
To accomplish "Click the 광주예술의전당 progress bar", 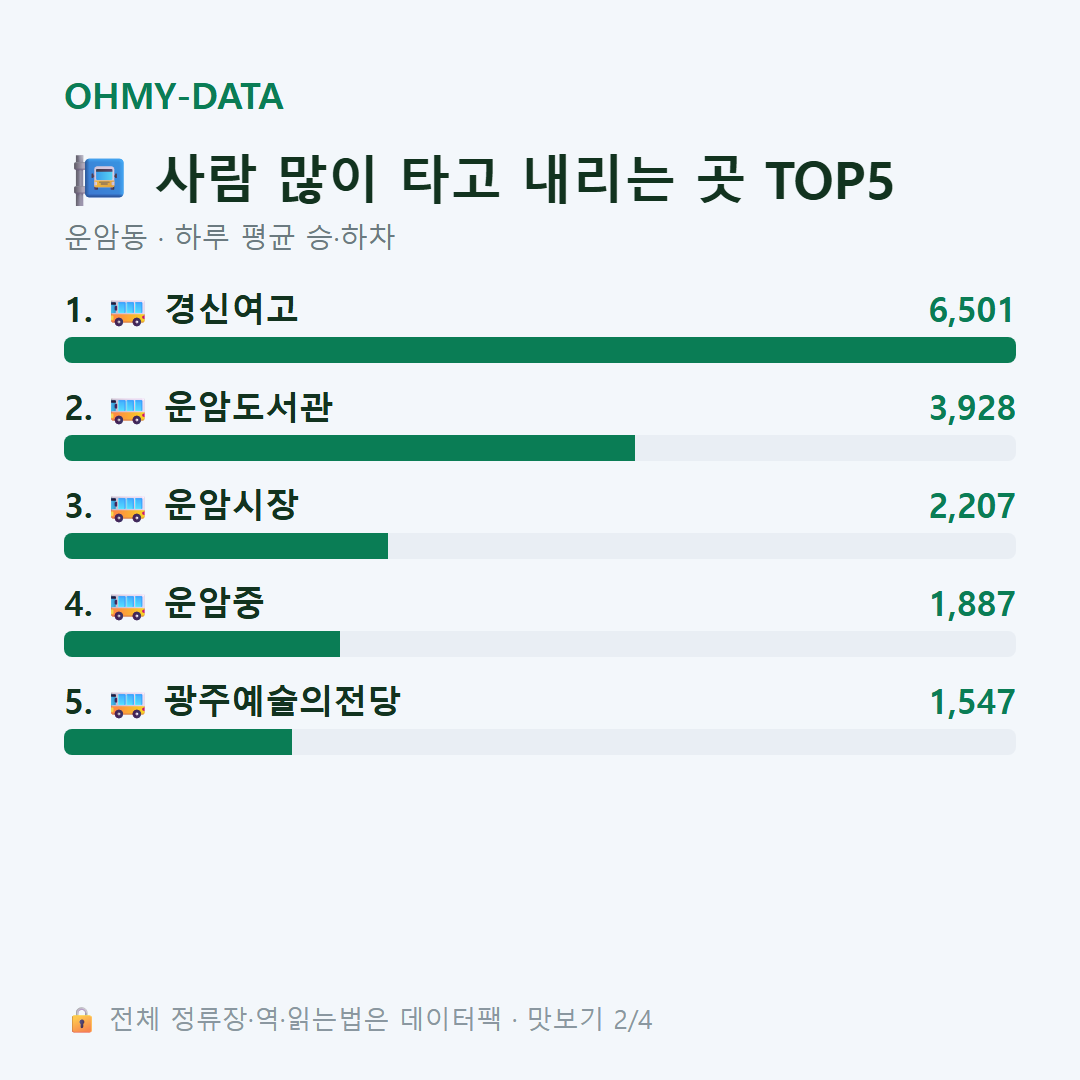I will tap(540, 742).
